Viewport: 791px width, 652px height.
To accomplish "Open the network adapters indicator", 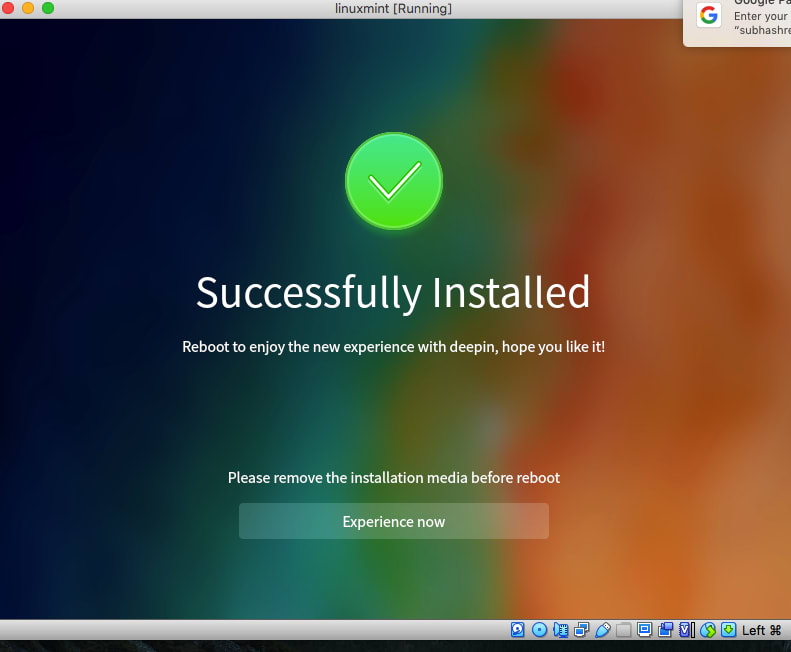I will click(582, 630).
